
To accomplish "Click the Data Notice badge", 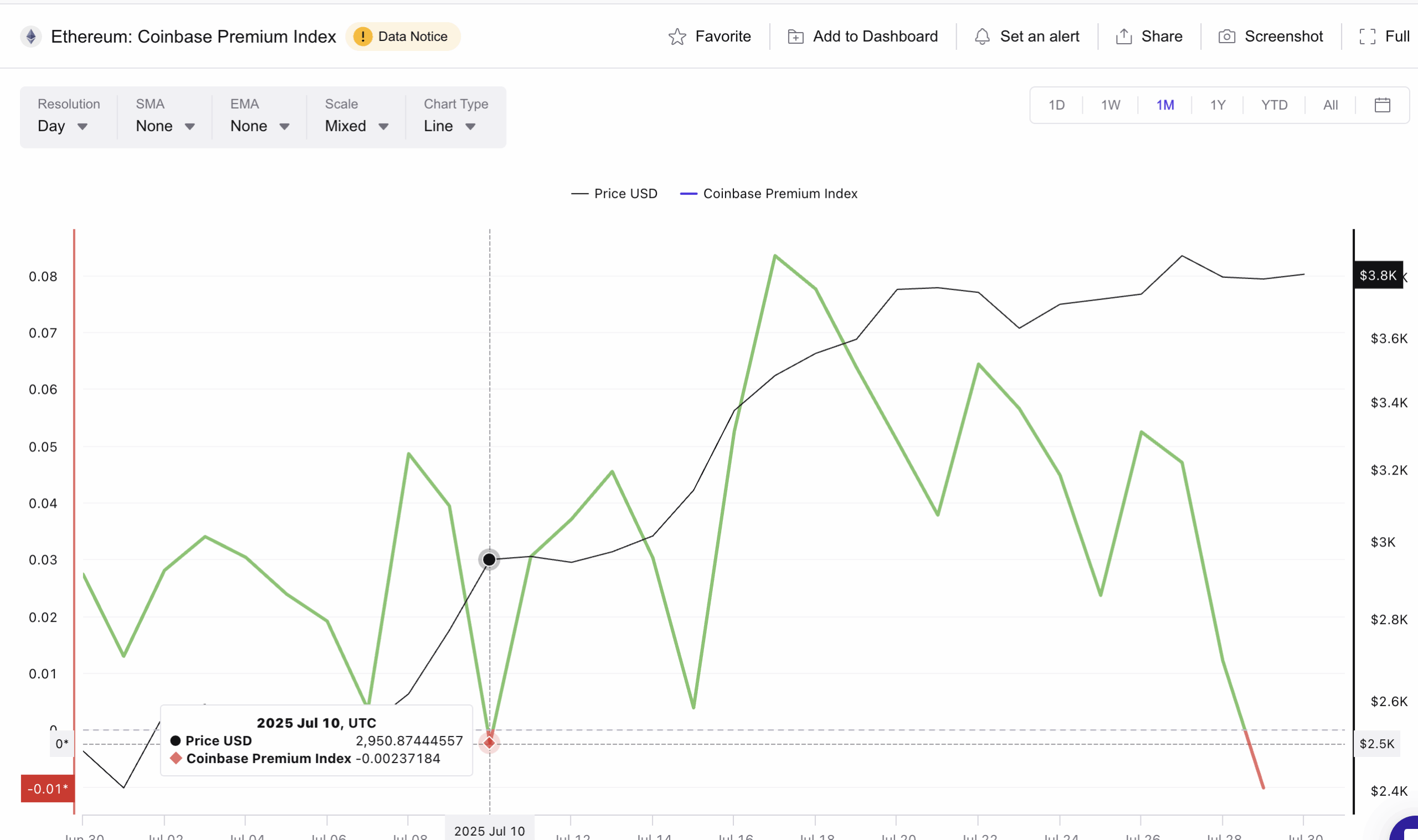I will [403, 37].
